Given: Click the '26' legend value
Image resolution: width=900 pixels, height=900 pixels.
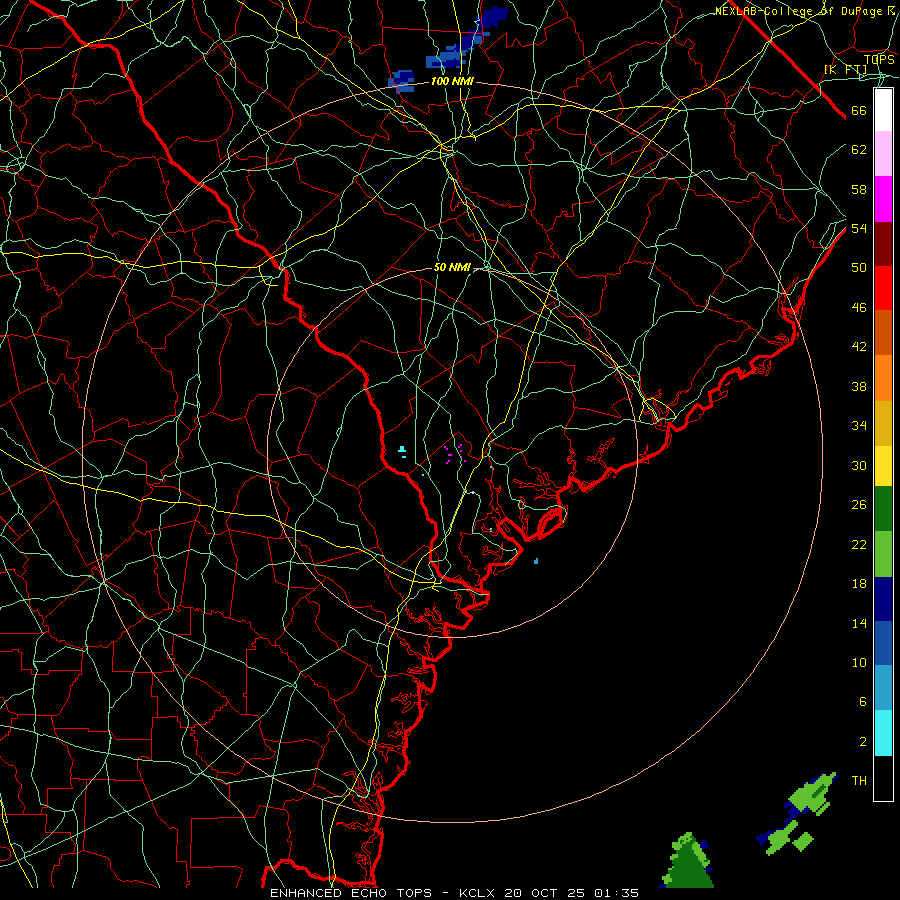Looking at the screenshot, I should (859, 505).
